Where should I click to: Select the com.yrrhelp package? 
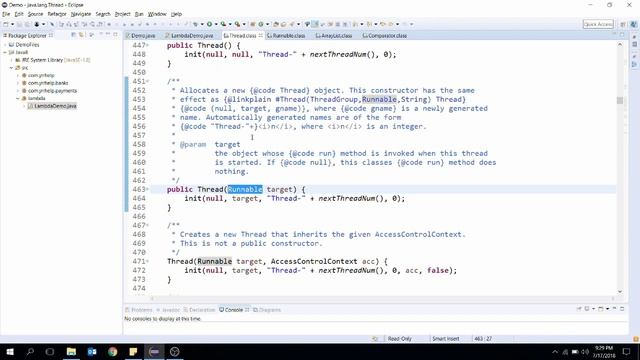pos(41,76)
